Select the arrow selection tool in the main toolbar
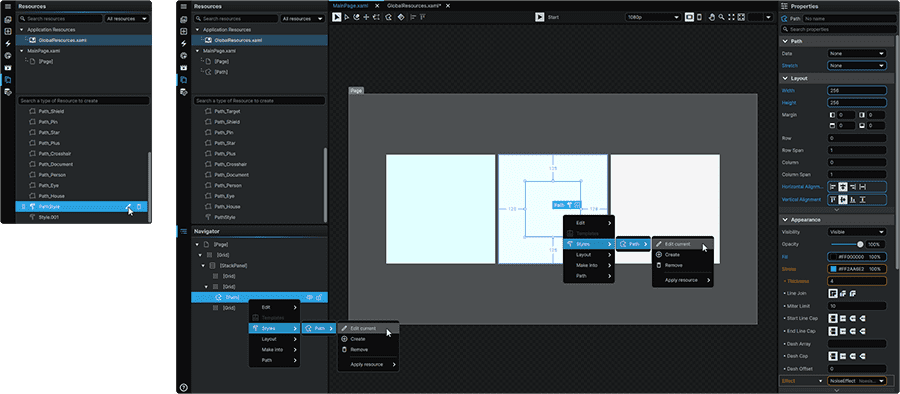 click(x=337, y=17)
